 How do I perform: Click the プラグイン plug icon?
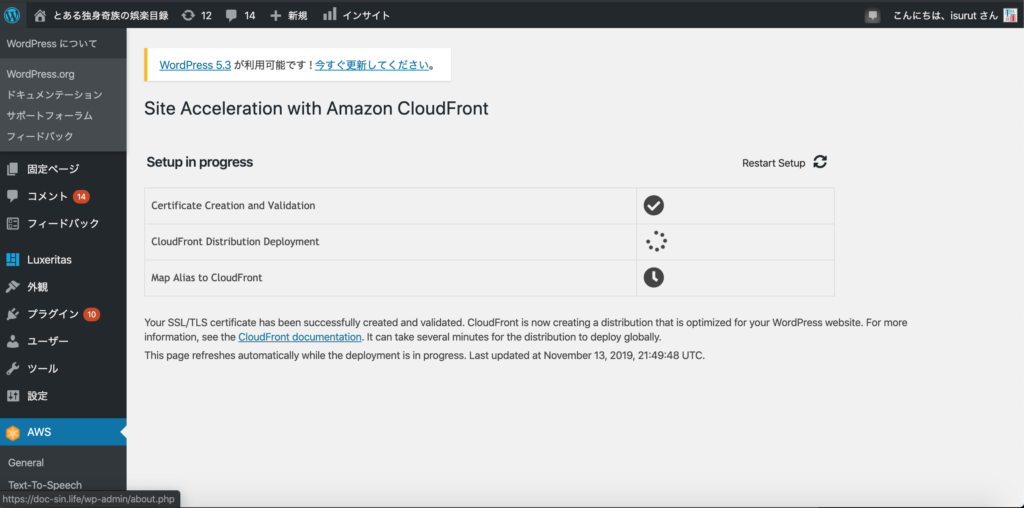[12, 314]
